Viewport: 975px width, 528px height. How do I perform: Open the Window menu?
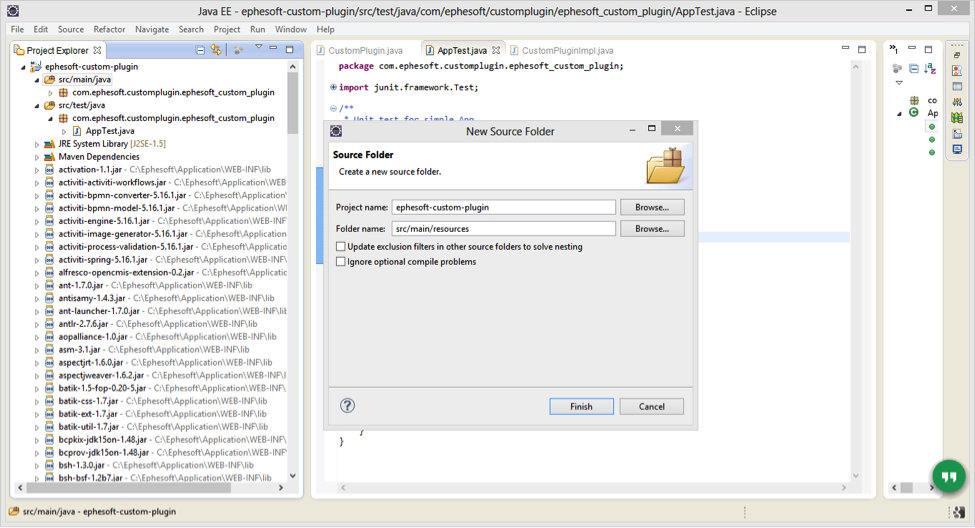point(291,29)
